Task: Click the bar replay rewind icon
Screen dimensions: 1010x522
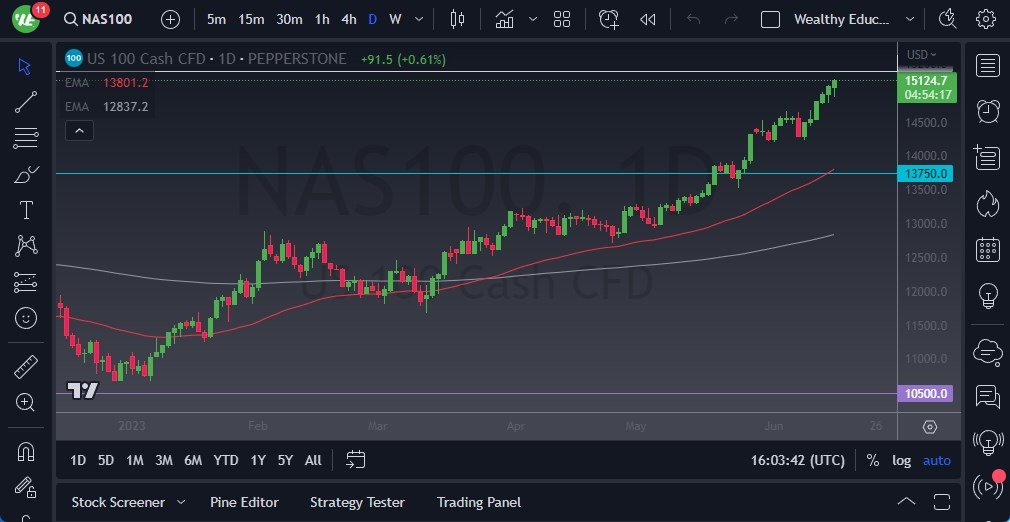Action: (x=648, y=19)
